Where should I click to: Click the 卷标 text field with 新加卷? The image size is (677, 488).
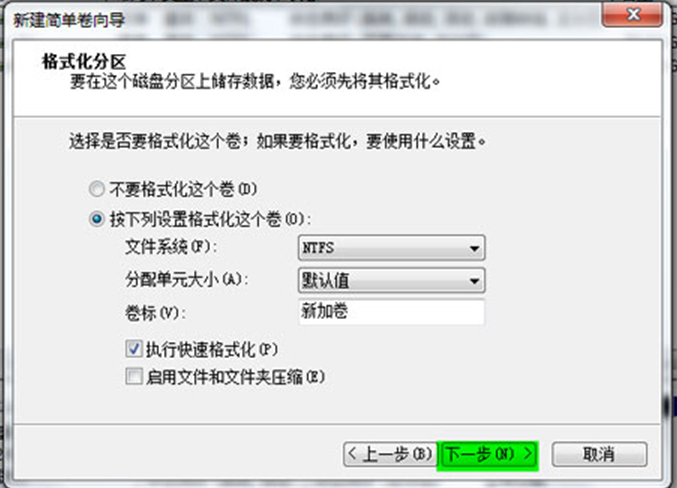click(391, 311)
